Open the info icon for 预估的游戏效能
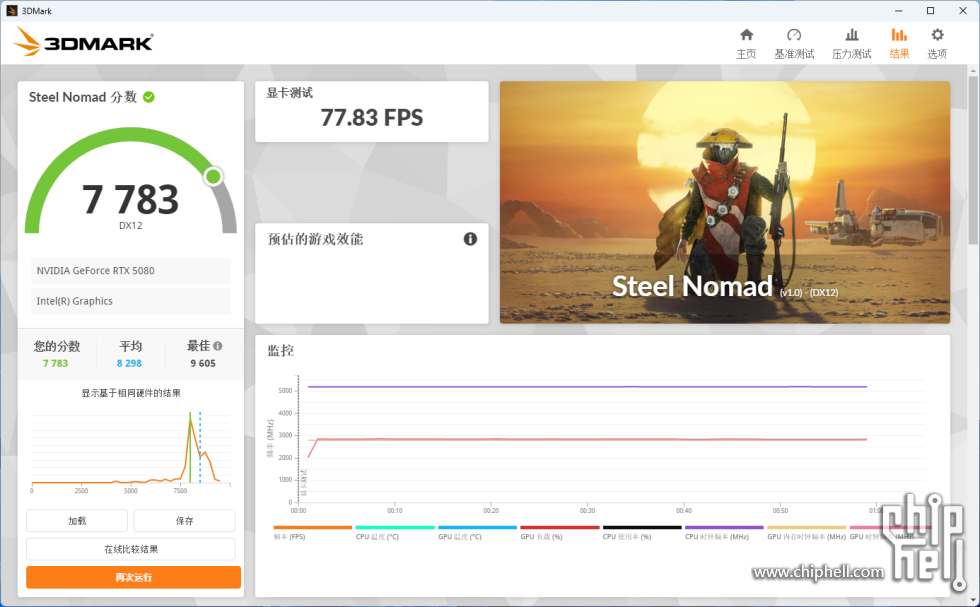This screenshot has height=607, width=980. (x=470, y=239)
